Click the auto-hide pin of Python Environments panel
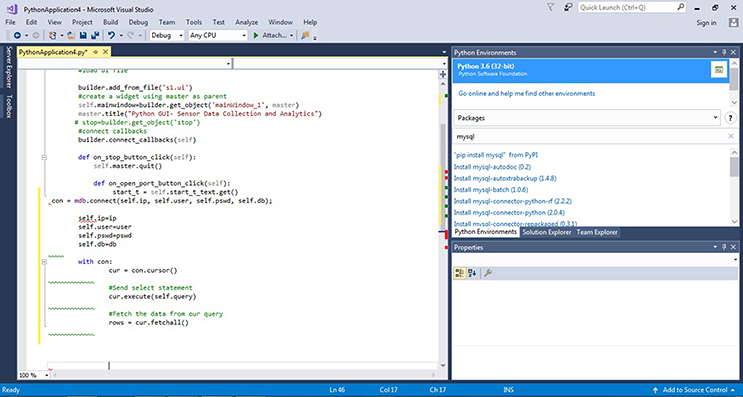Viewport: 743px width, 397px height. coord(724,52)
